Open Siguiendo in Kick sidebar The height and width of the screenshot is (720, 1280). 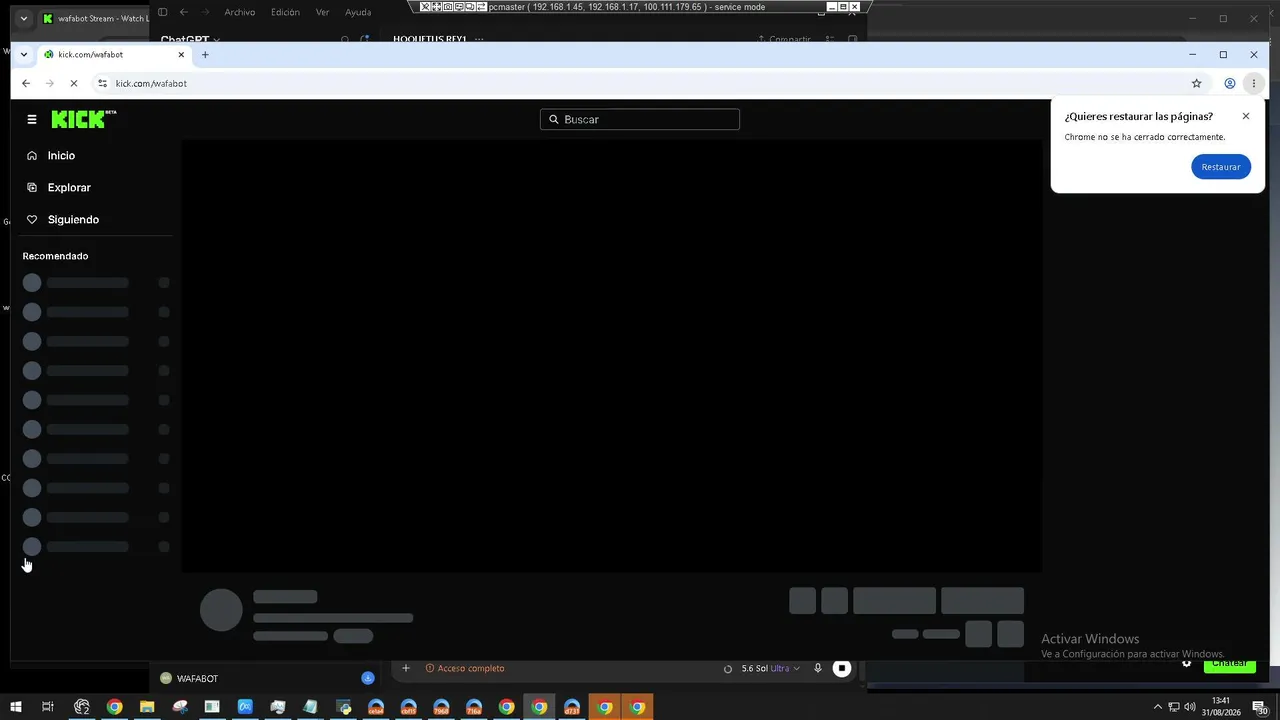(73, 220)
